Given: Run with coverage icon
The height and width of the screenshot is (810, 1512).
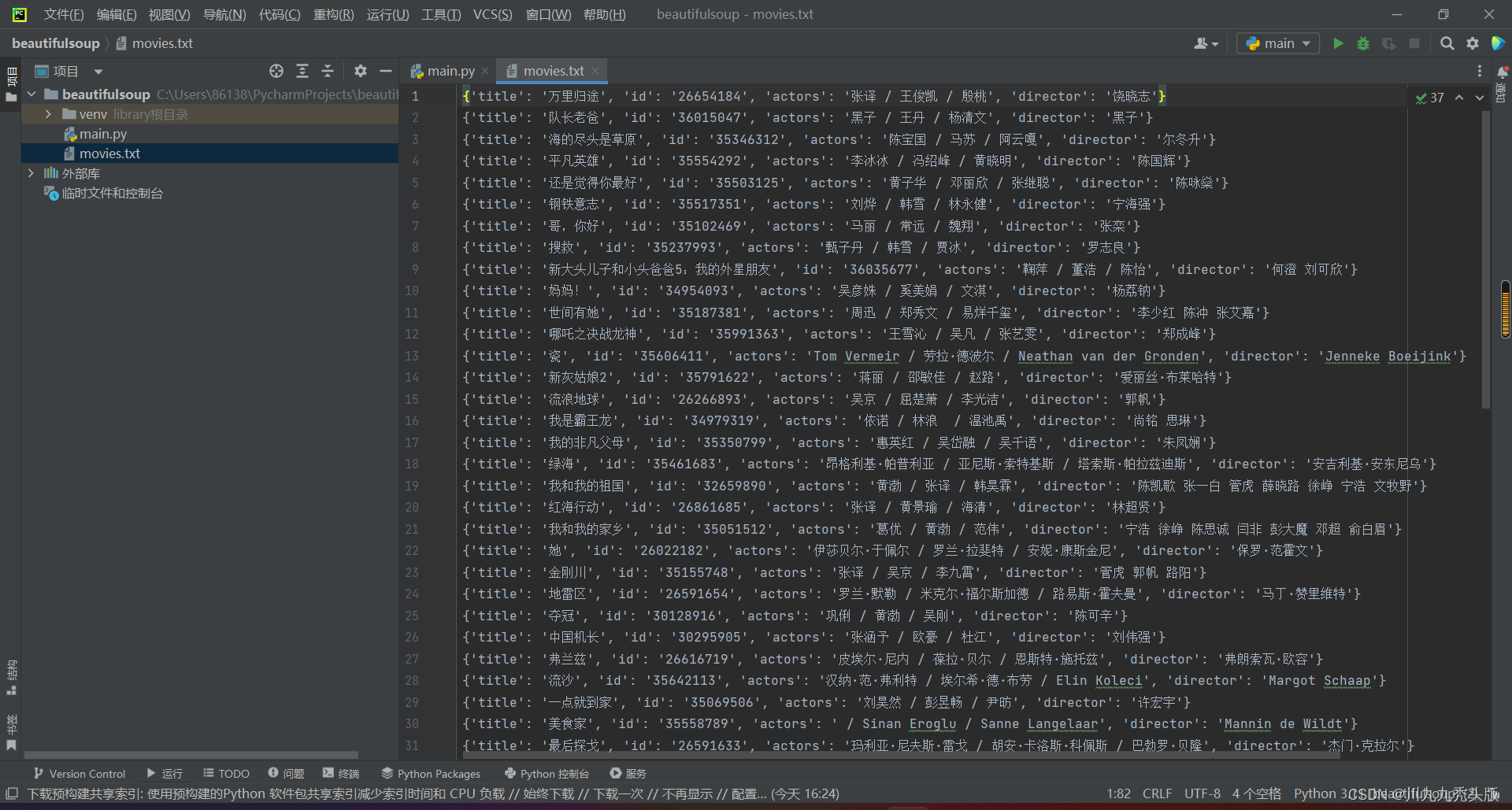Looking at the screenshot, I should pos(1388,43).
